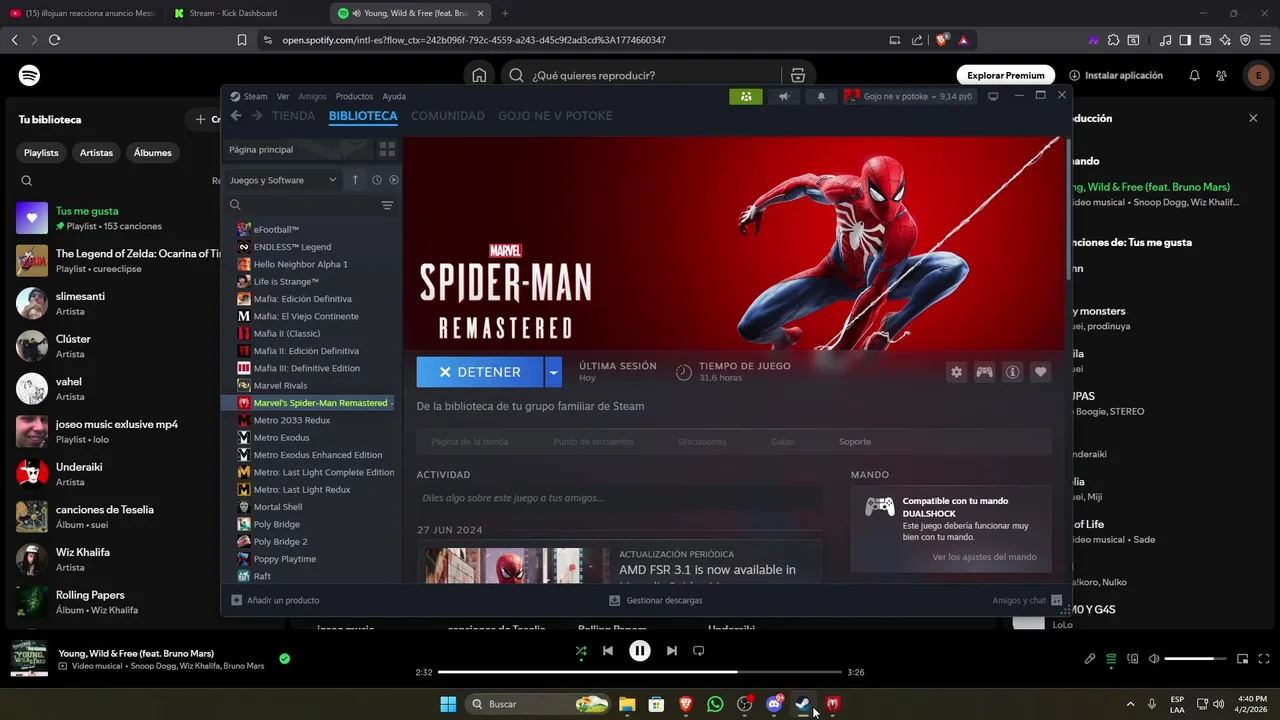1280x720 pixels.
Task: Search within Spotify library magnifier
Action: tap(27, 181)
